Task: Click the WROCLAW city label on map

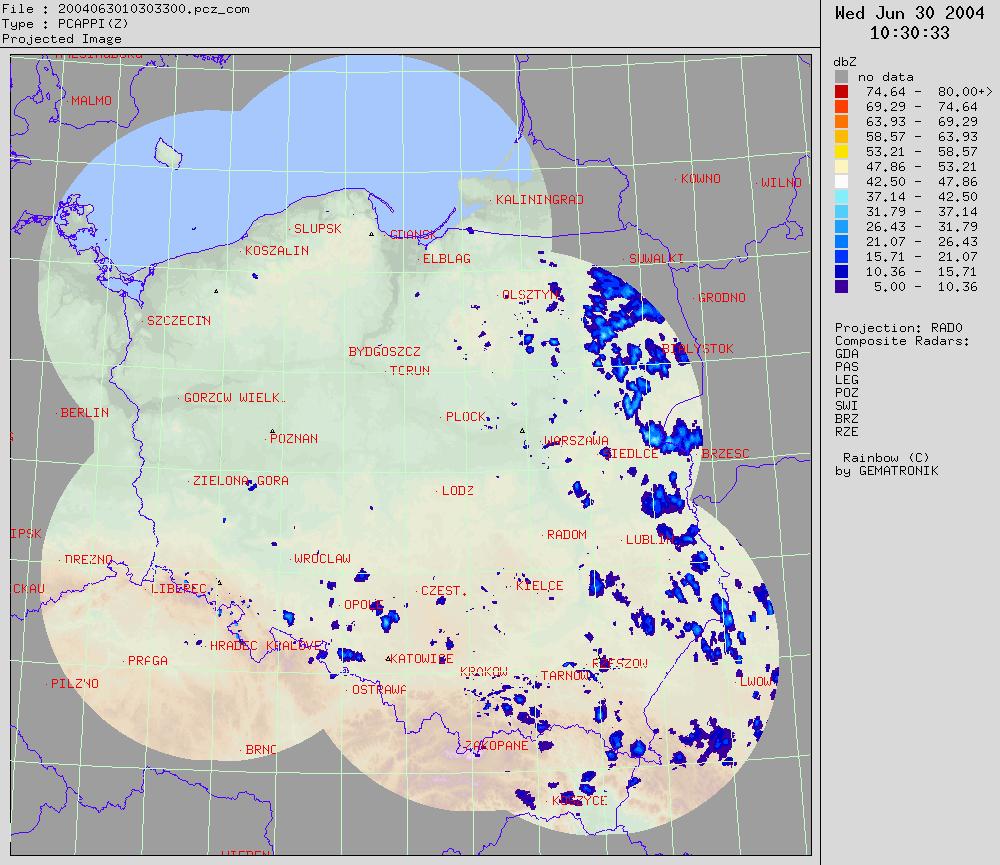Action: point(322,559)
